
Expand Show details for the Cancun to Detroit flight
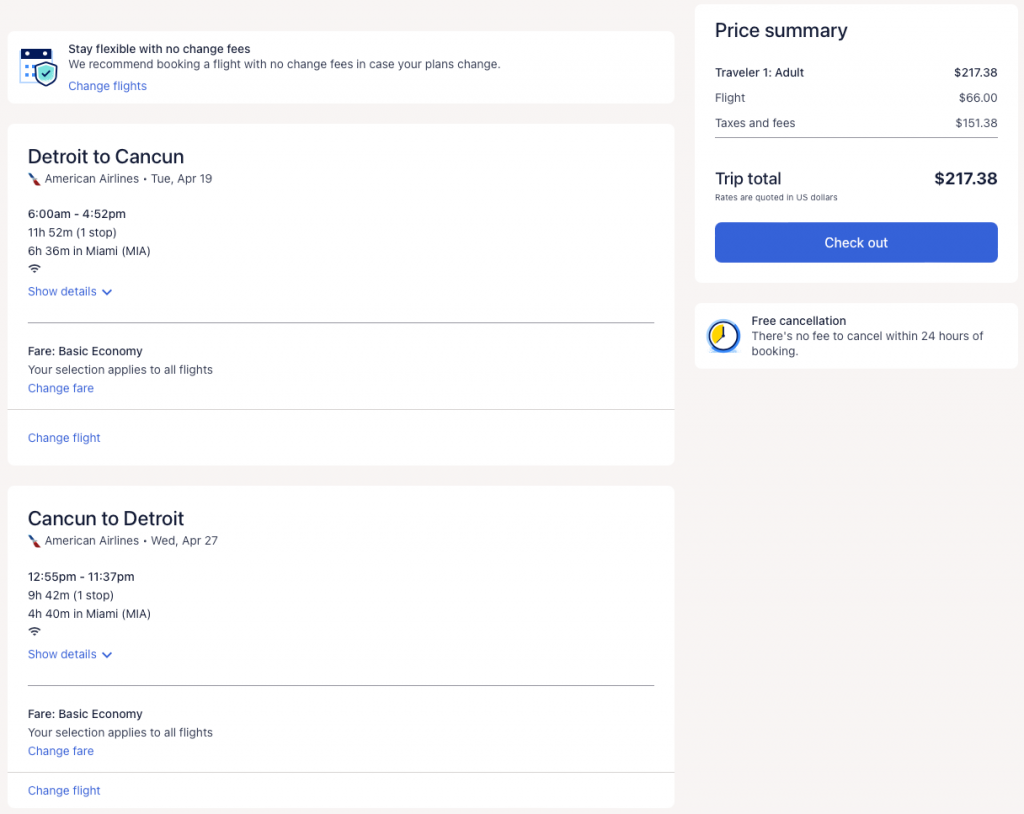70,655
